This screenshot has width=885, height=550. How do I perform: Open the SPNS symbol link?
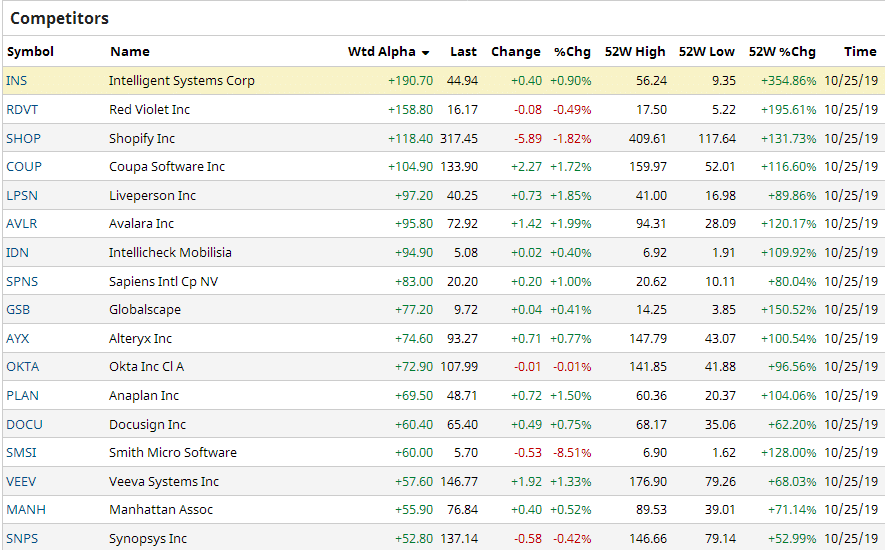click(x=22, y=282)
